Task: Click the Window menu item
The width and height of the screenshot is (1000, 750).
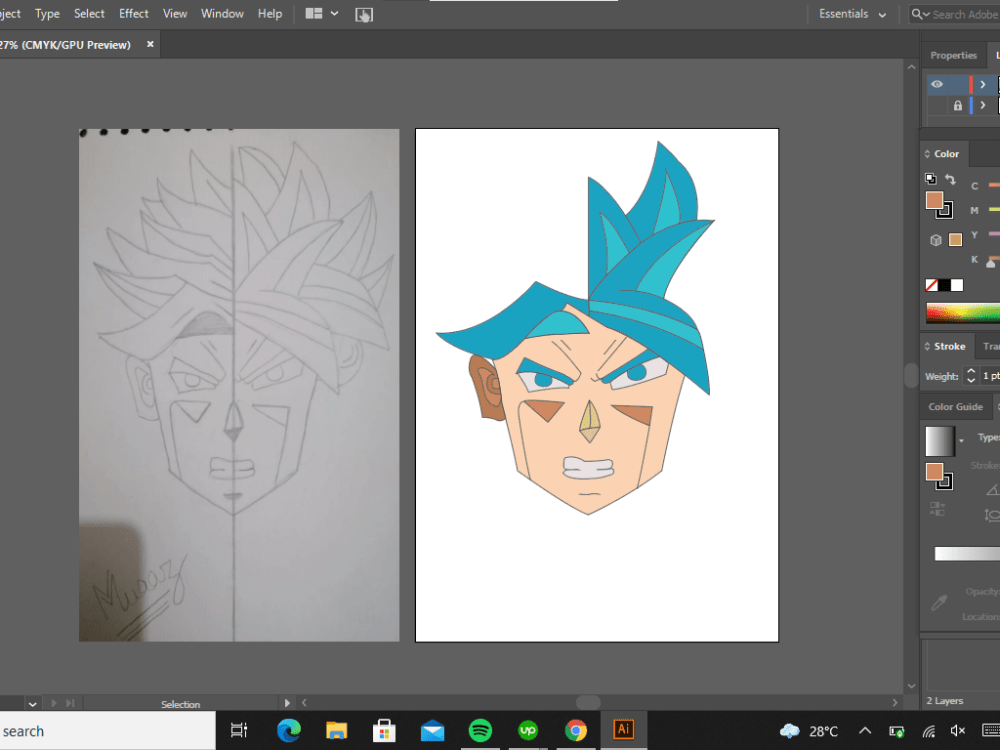Action: pyautogui.click(x=222, y=13)
